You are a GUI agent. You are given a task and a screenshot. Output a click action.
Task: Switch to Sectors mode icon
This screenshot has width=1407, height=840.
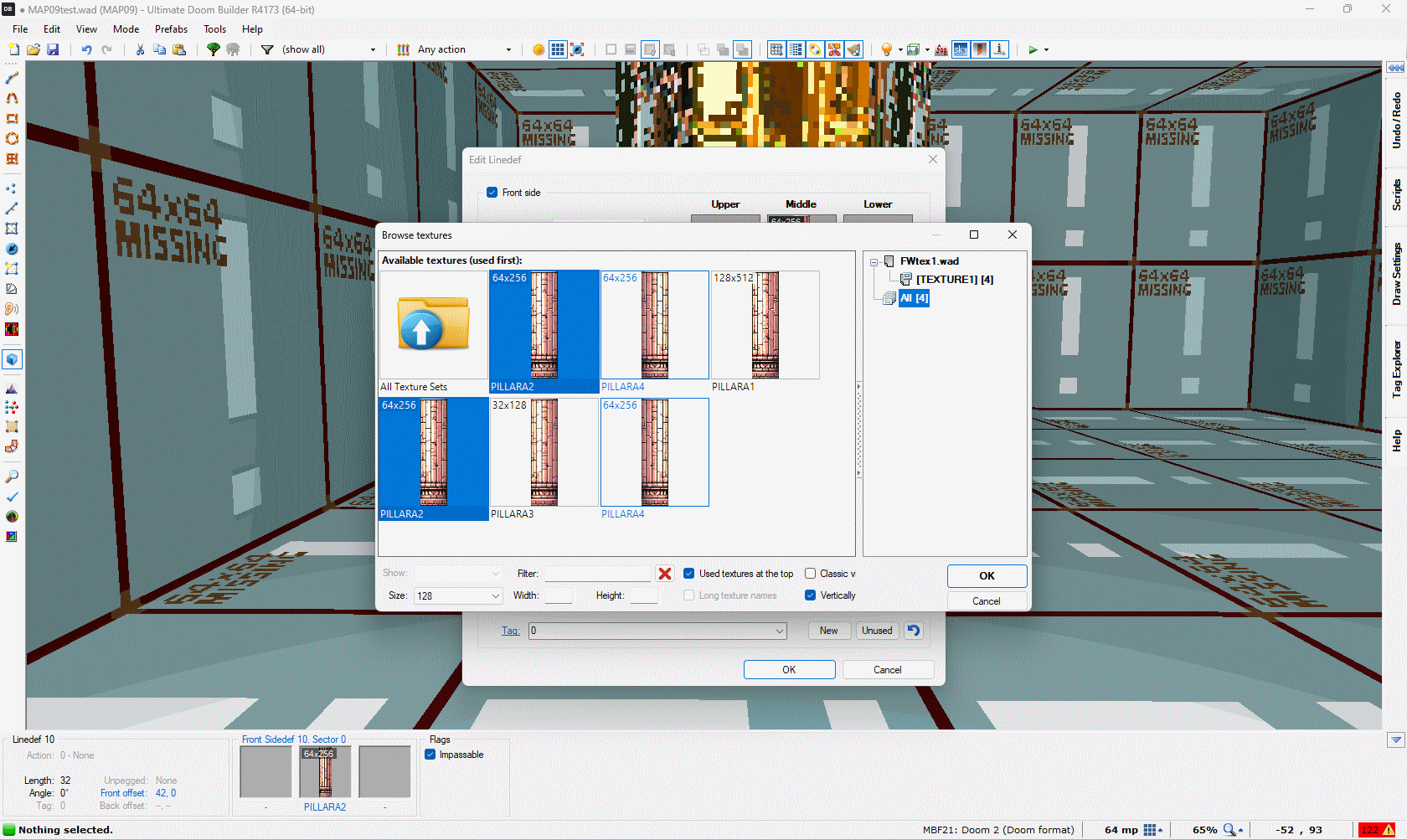coord(12,229)
